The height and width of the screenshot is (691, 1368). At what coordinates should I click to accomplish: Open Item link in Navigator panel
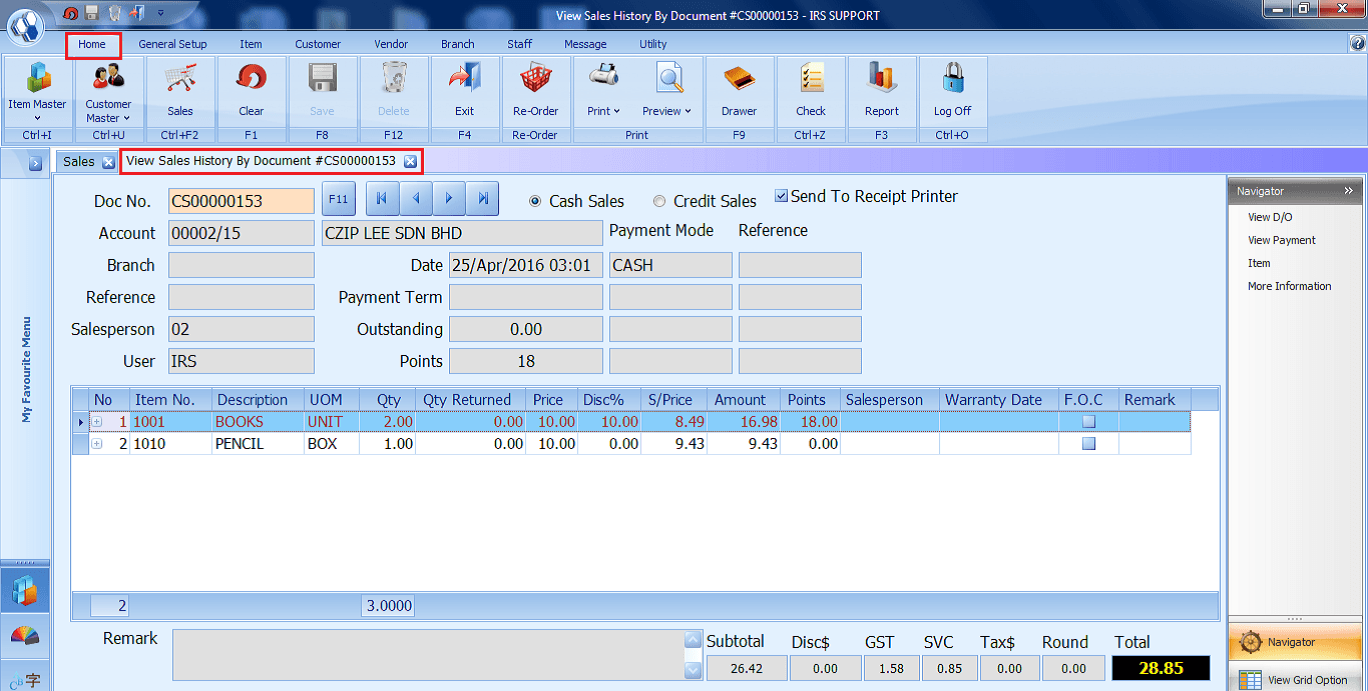(x=1259, y=263)
